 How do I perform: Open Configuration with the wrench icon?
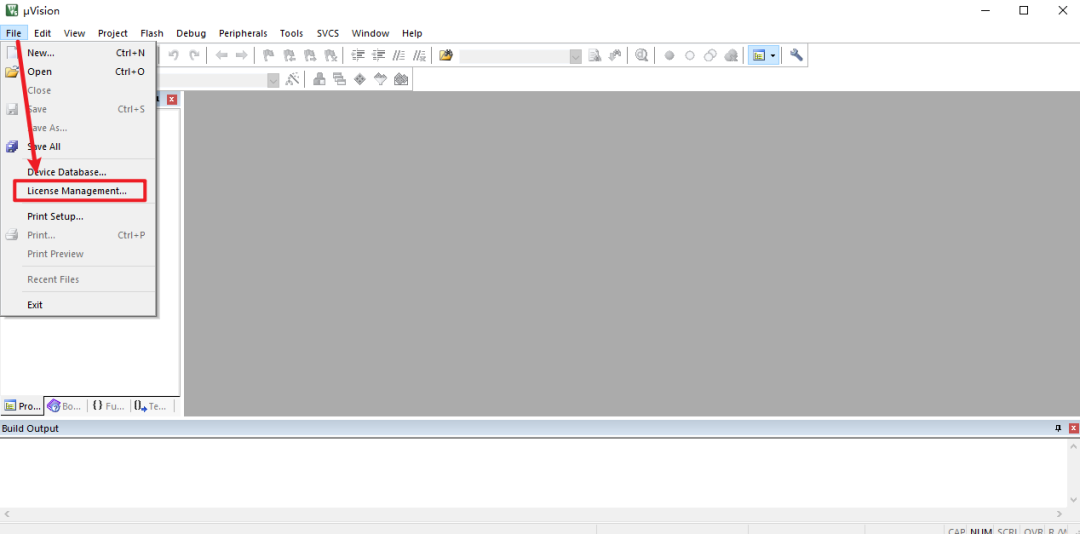[x=796, y=55]
